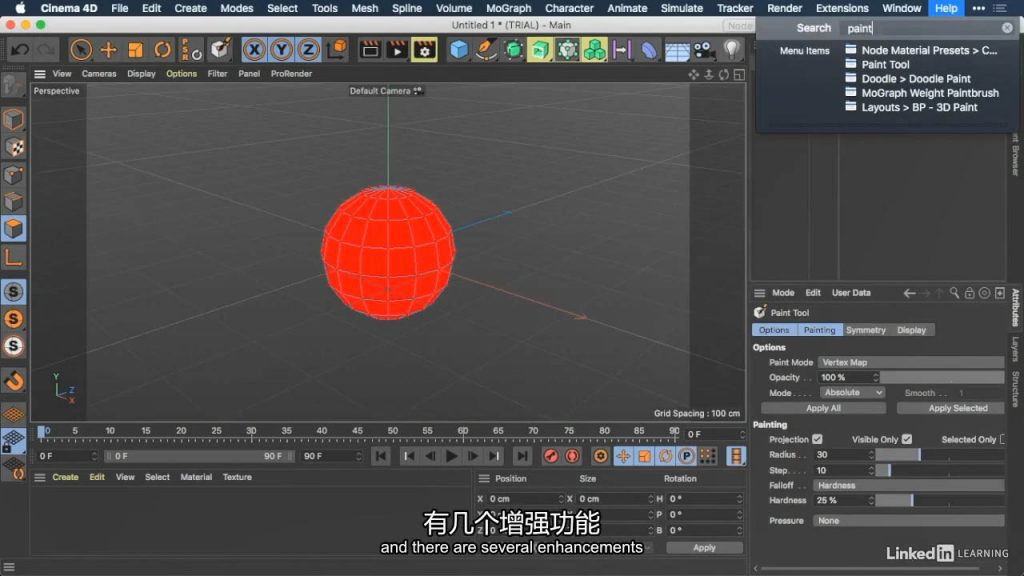Open Paint Mode dropdown showing Vertex Map
The width and height of the screenshot is (1024, 576).
pos(911,362)
